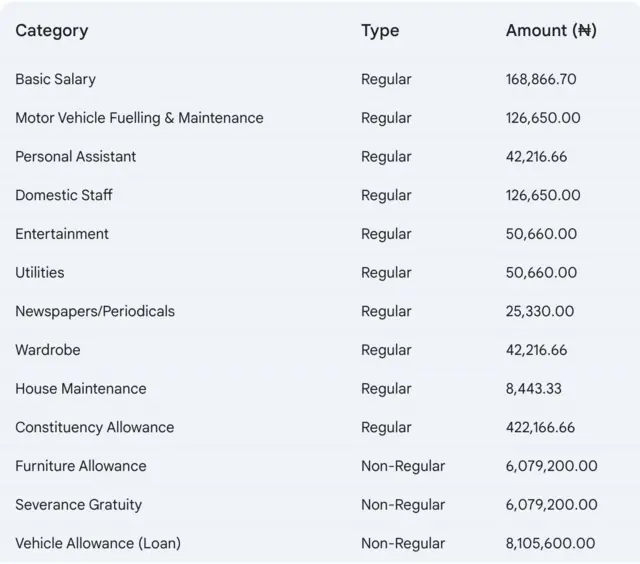
Task: Click the Constituency Allowance category cell
Action: click(95, 427)
